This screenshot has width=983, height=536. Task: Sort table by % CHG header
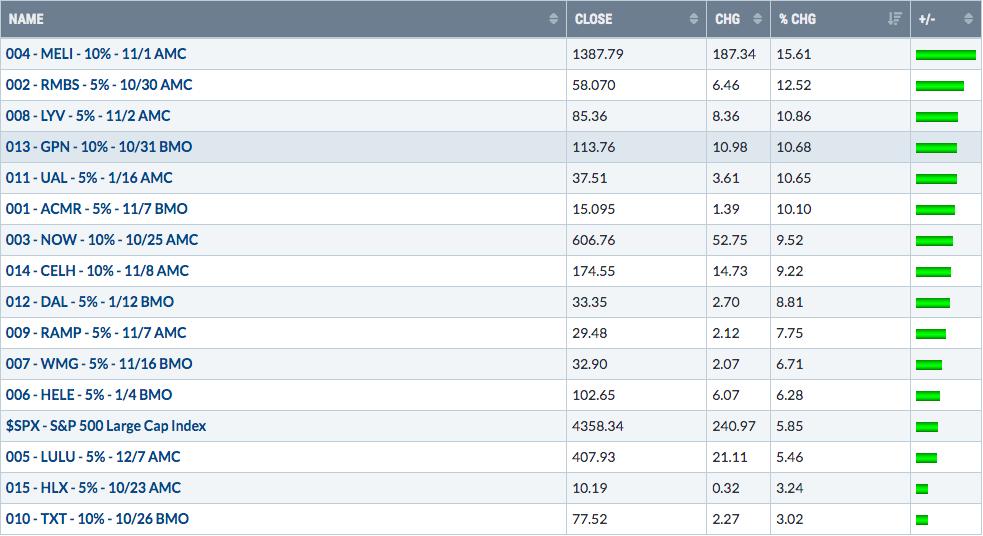797,19
